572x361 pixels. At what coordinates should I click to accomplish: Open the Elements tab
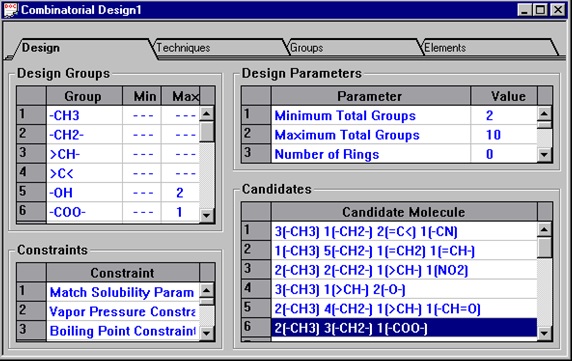coord(490,48)
